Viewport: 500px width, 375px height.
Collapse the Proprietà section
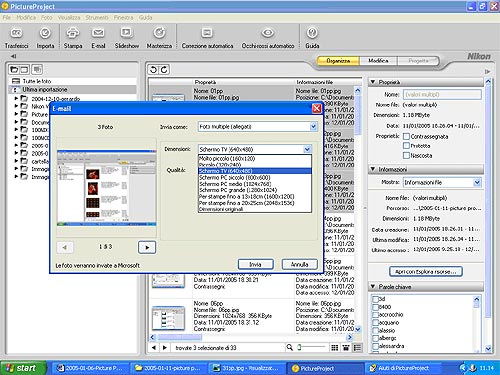coord(373,82)
